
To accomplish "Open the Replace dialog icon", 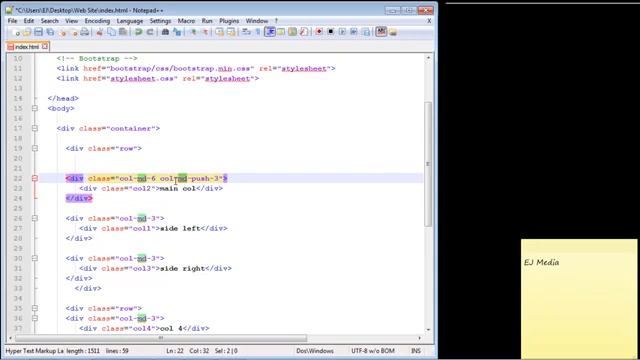I will (177, 32).
